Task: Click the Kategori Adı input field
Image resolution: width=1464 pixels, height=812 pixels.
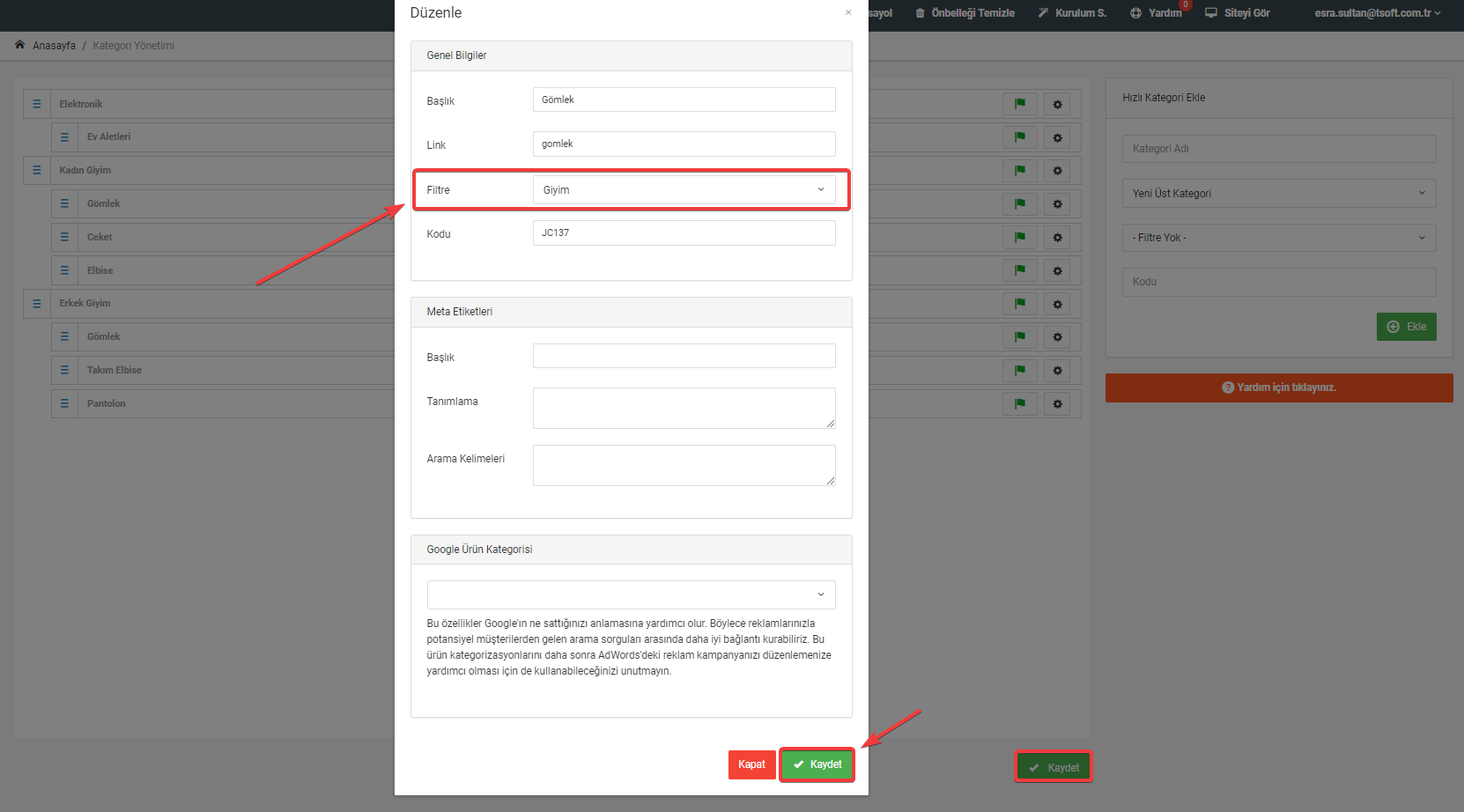Action: [1279, 149]
